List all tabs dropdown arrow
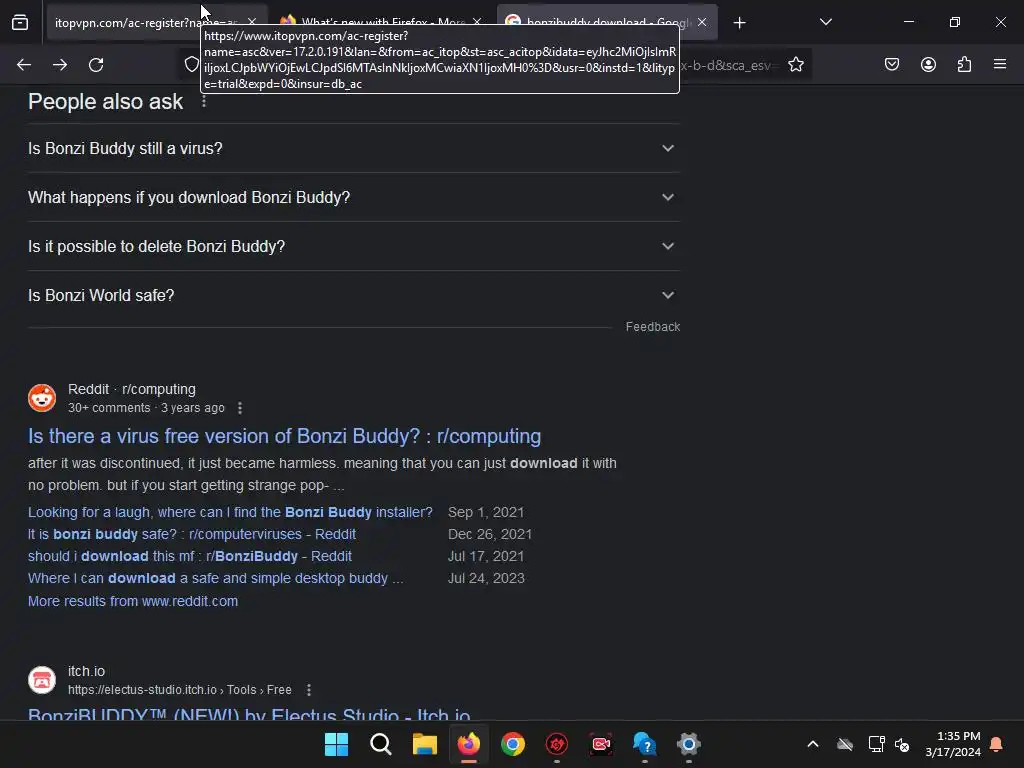Image resolution: width=1024 pixels, height=768 pixels. (x=825, y=22)
